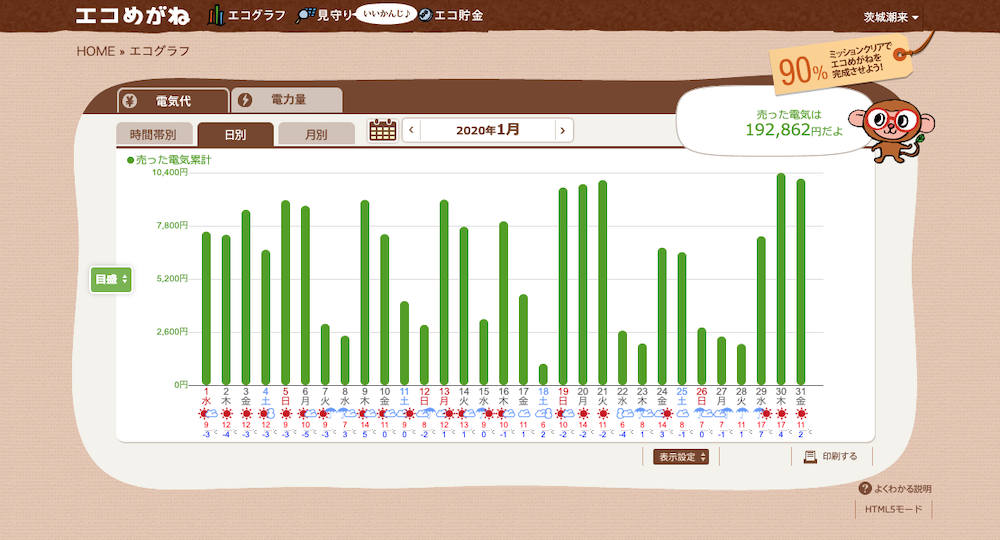Click the bar for day 11

click(404, 343)
